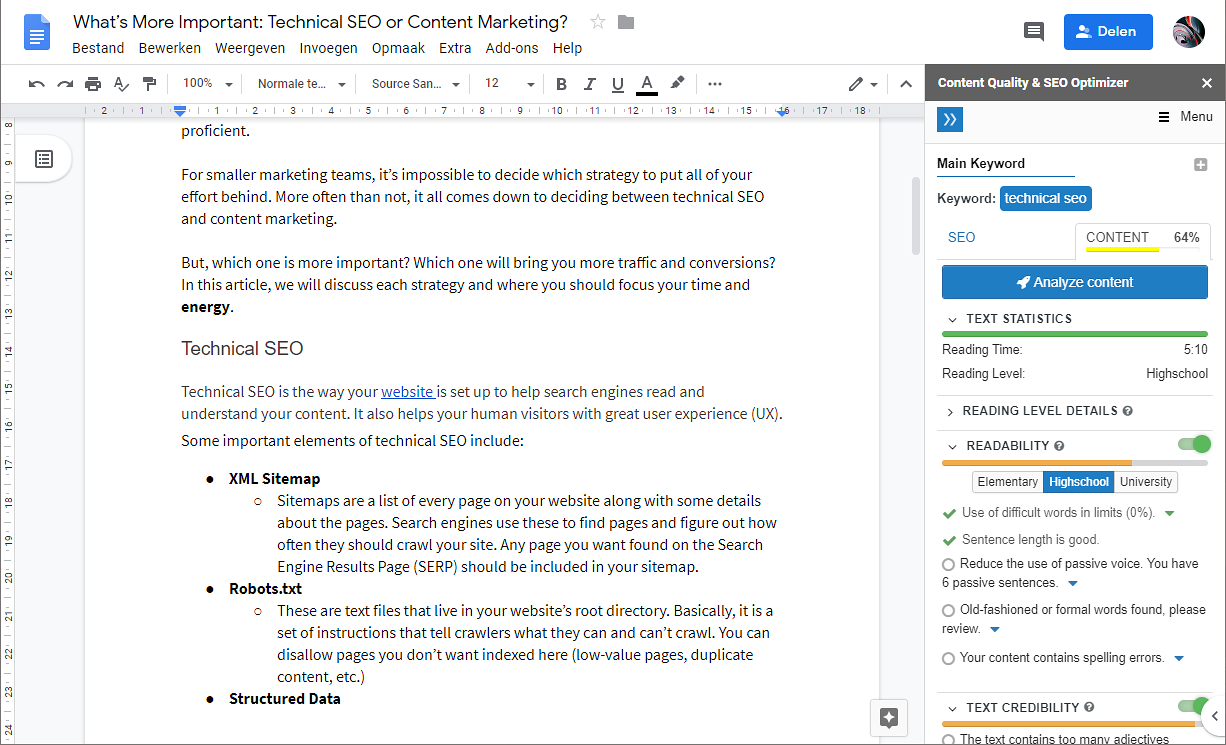Select the Paint format roller icon
1226x745 pixels.
point(149,84)
